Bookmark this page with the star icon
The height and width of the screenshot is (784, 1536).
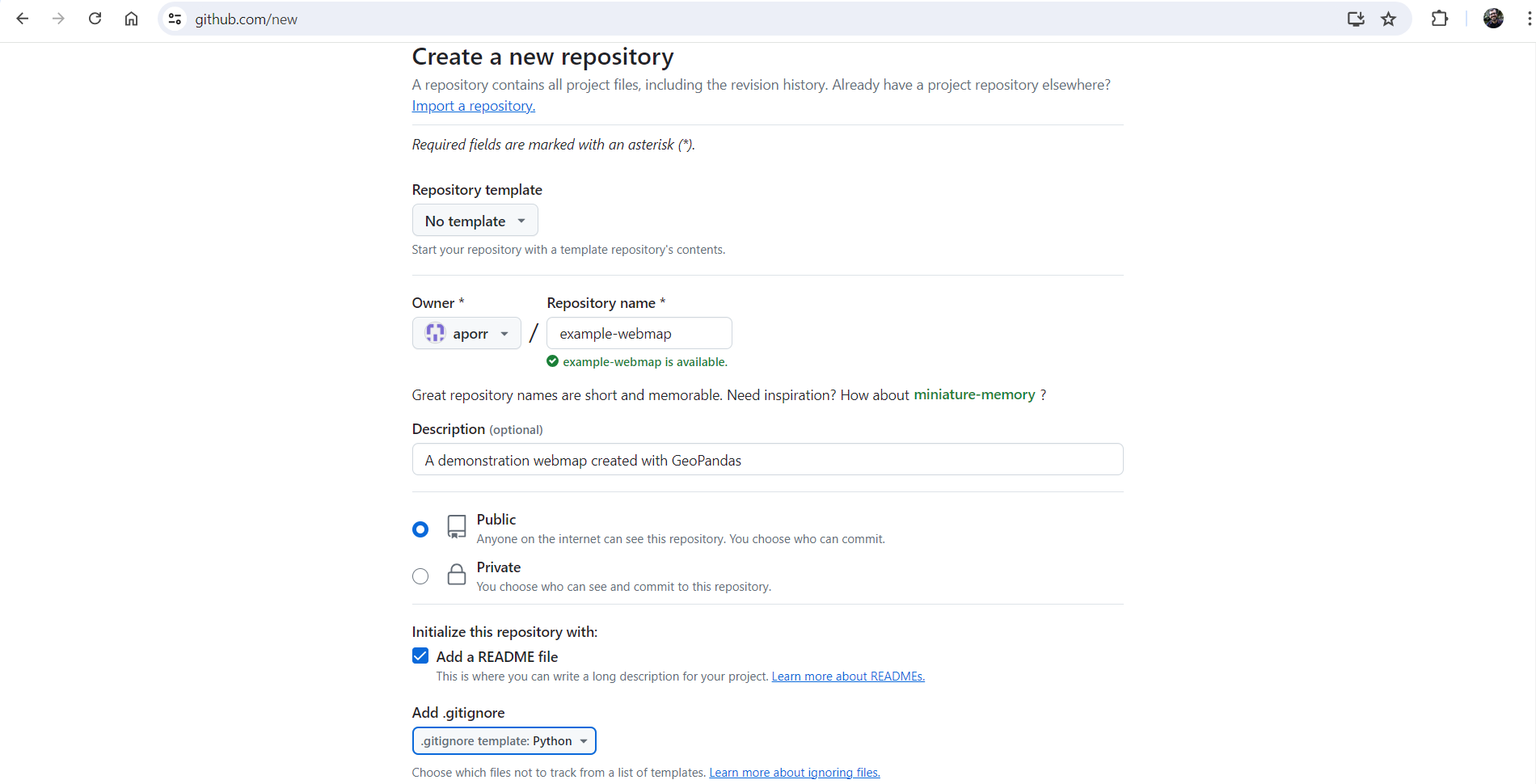coord(1389,19)
